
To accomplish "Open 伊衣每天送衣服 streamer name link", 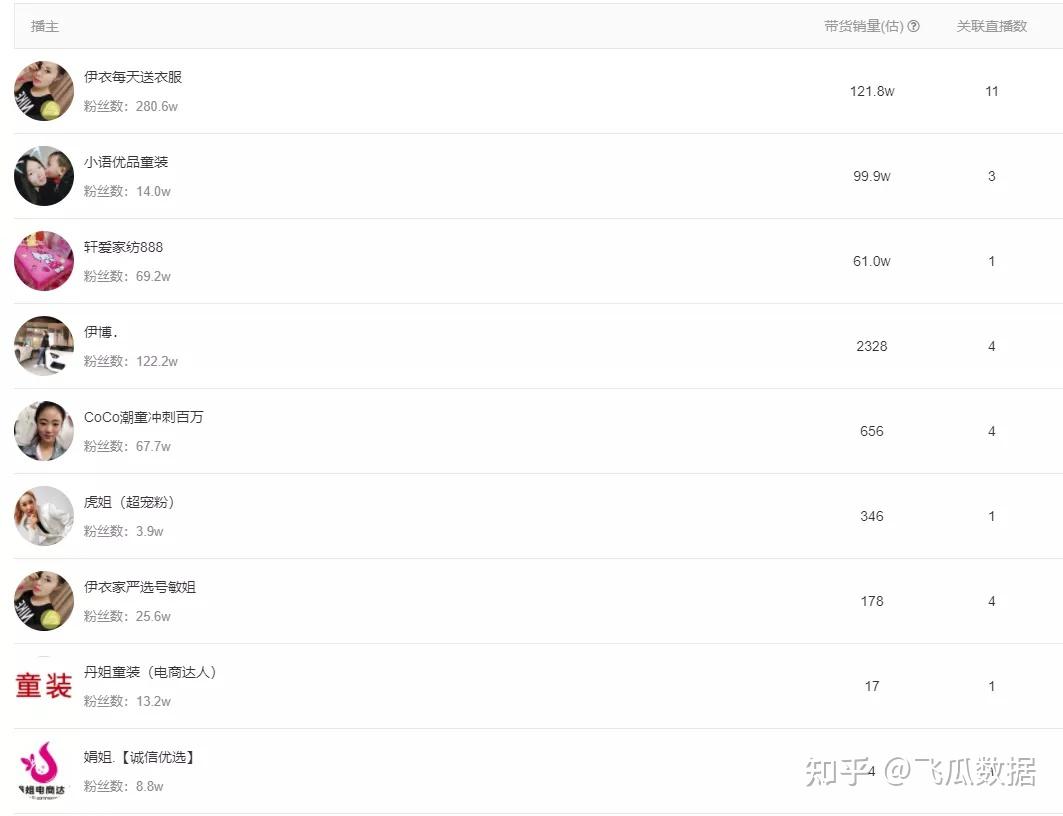I will [x=133, y=77].
